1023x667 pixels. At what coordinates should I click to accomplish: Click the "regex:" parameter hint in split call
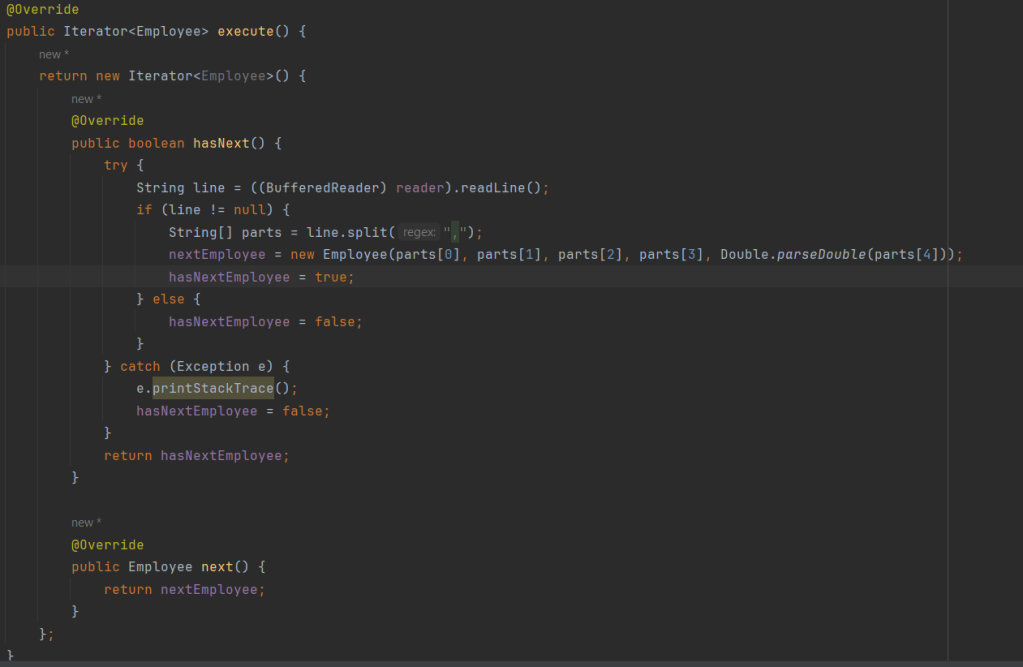(x=419, y=233)
